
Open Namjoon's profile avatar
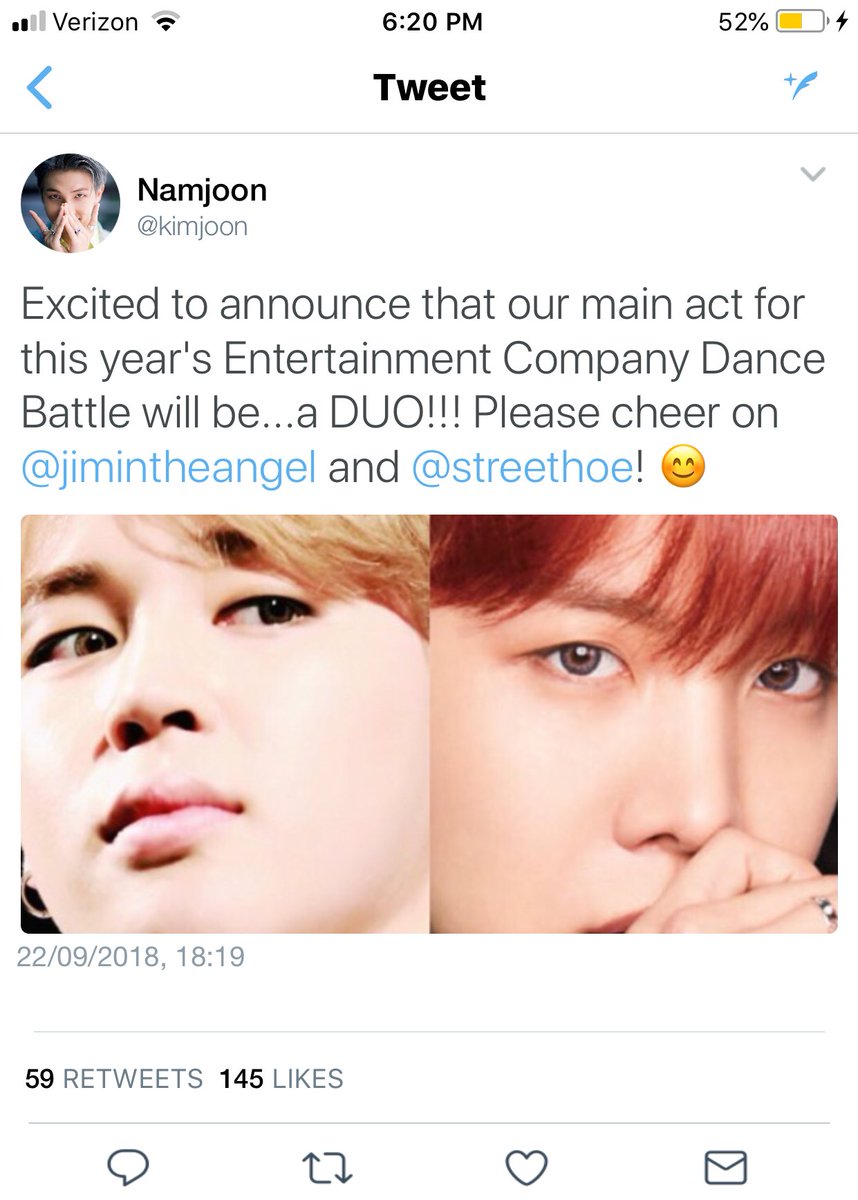(x=71, y=204)
